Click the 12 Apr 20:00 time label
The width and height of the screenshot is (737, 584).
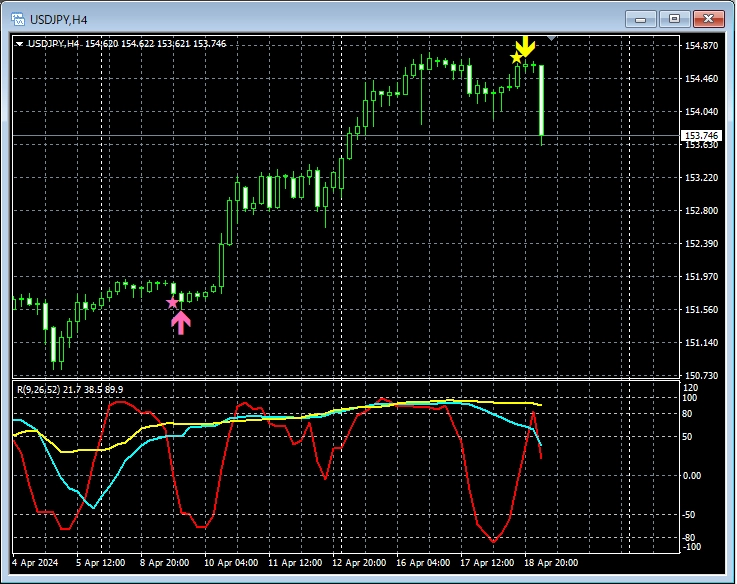point(359,563)
